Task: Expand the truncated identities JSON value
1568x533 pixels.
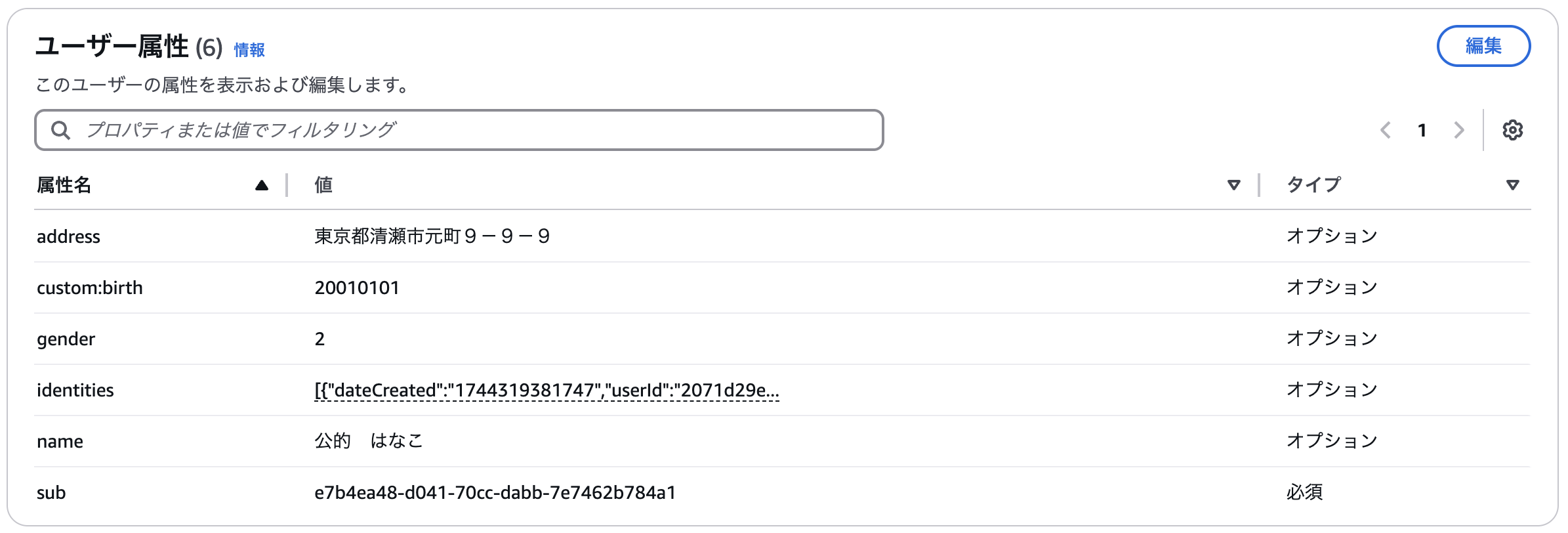Action: point(547,390)
